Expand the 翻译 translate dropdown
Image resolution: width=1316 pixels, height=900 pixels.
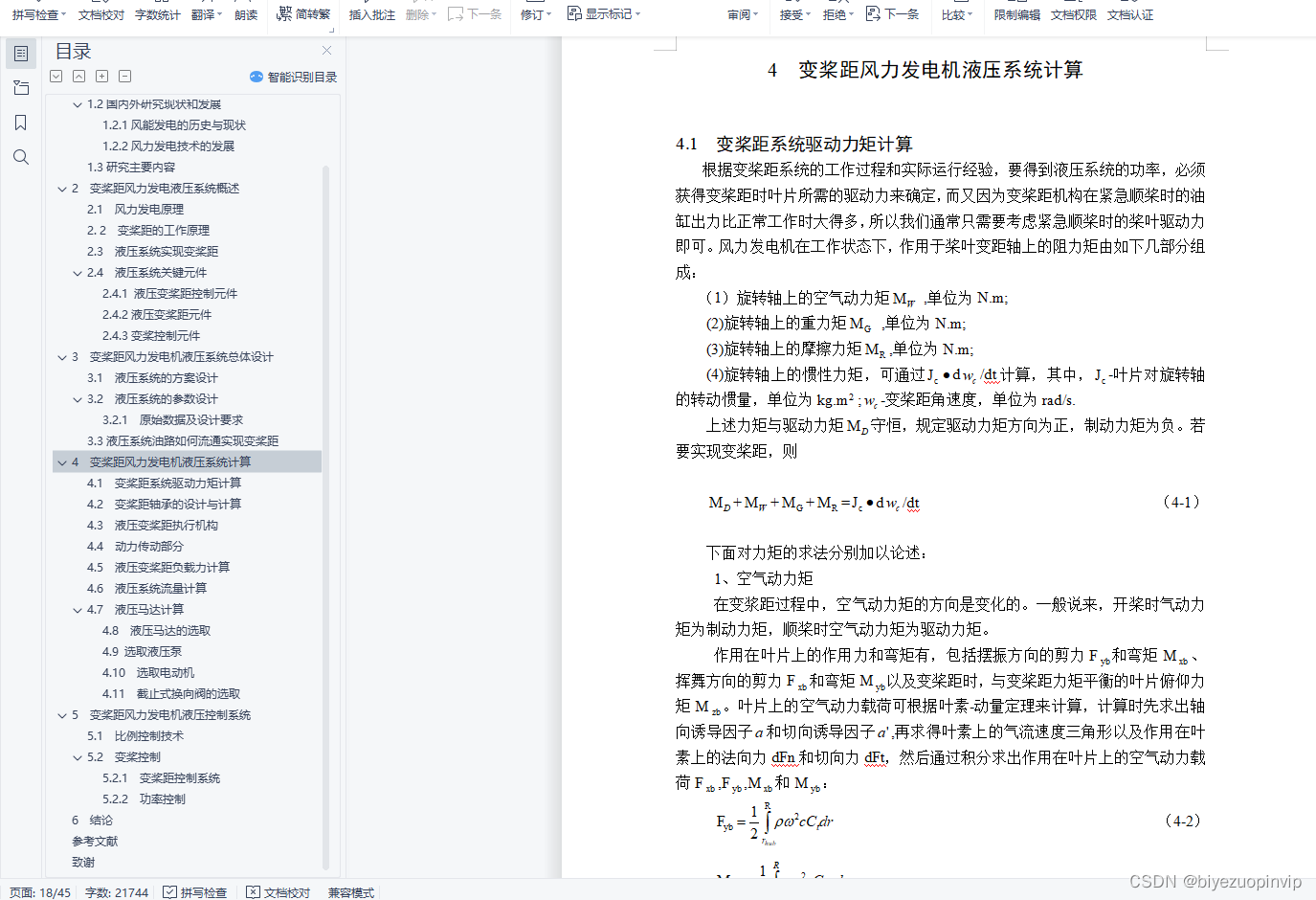pyautogui.click(x=205, y=14)
